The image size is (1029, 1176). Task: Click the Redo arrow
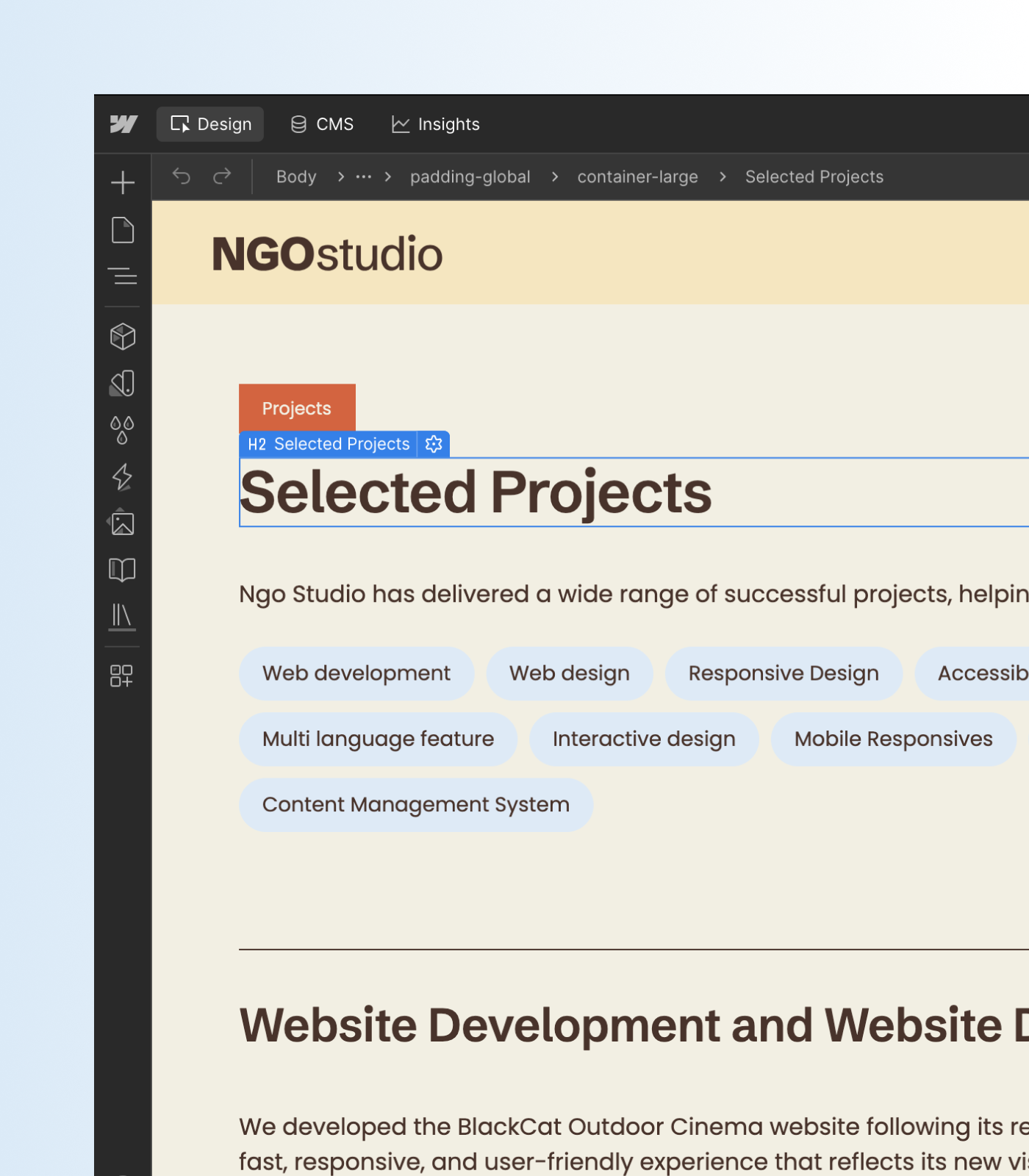(x=222, y=176)
